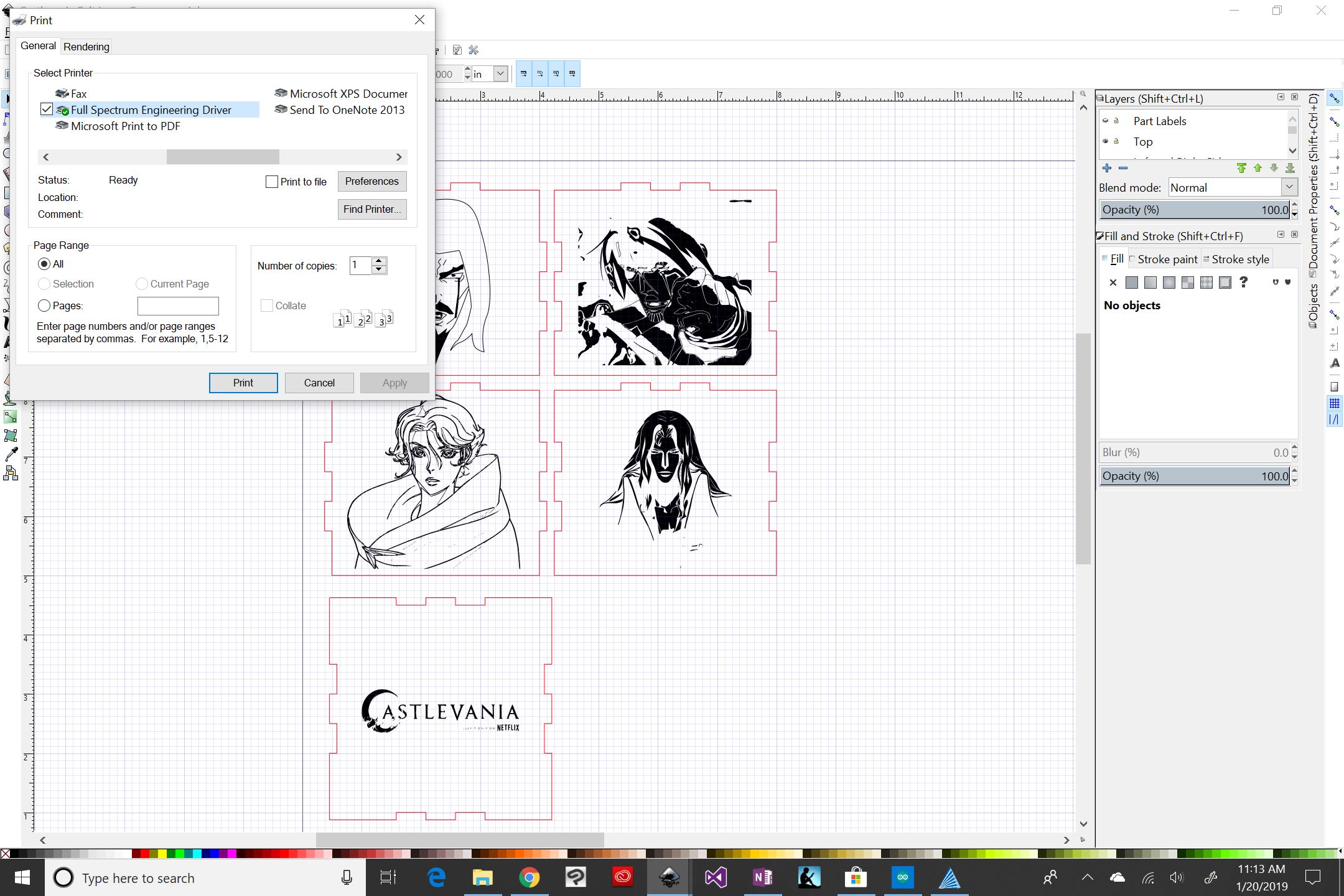Open Document Properties docked side tab

click(x=1314, y=185)
